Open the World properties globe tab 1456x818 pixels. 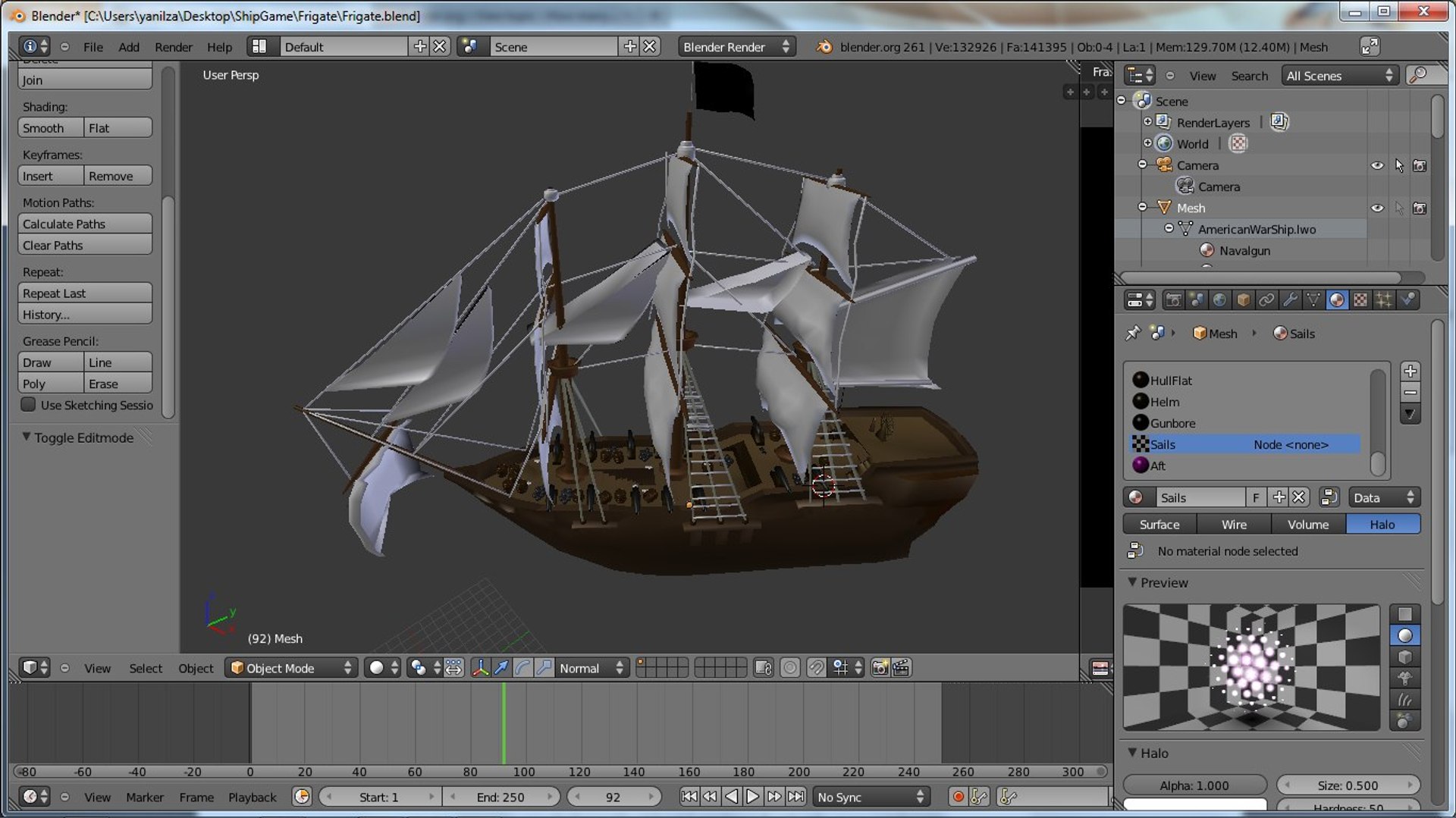(x=1219, y=300)
